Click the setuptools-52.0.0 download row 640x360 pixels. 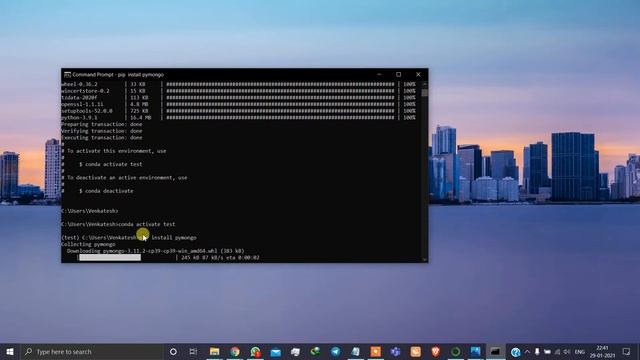pos(238,111)
